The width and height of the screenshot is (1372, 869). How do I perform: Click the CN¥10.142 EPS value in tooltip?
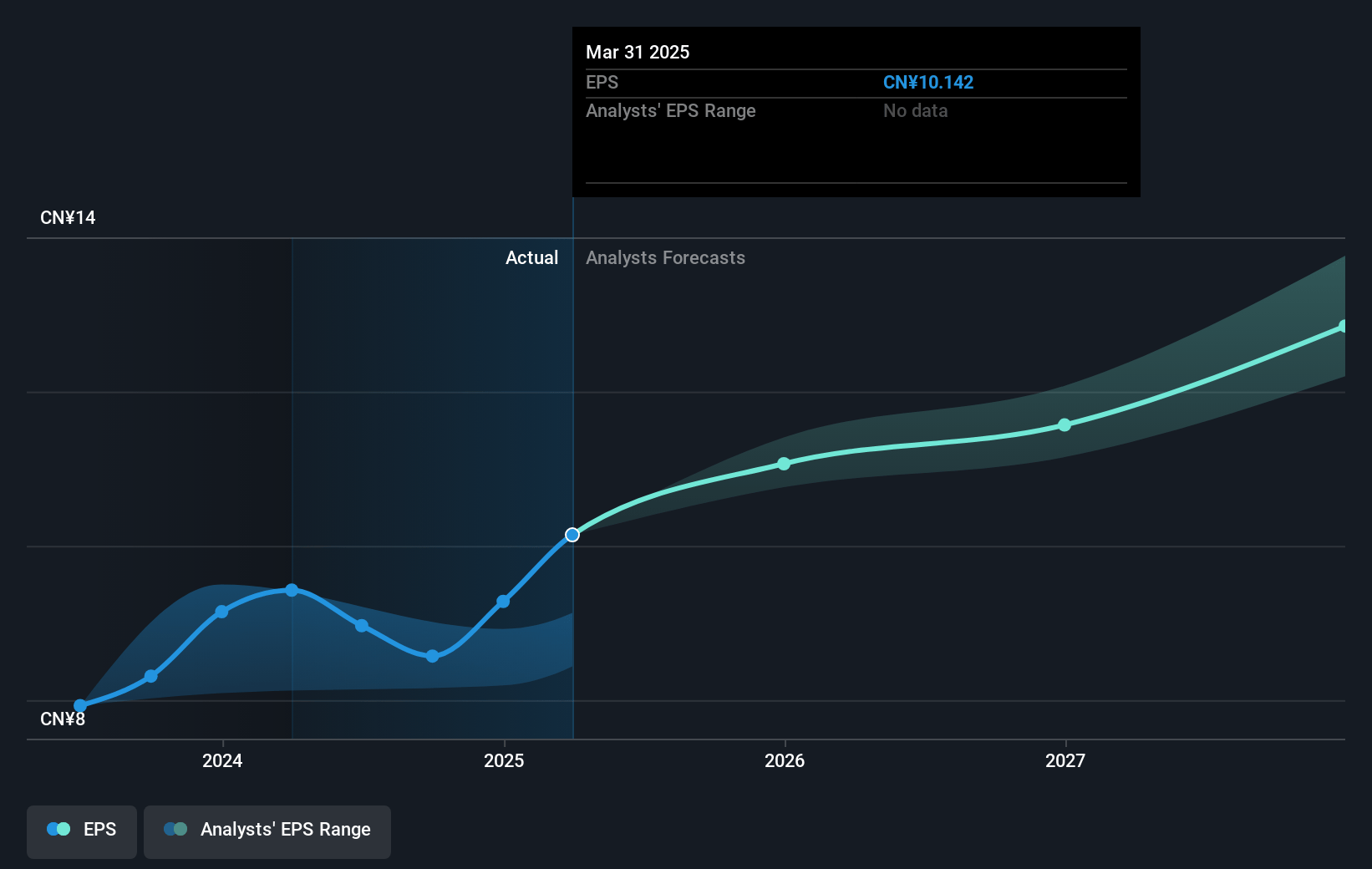928,82
